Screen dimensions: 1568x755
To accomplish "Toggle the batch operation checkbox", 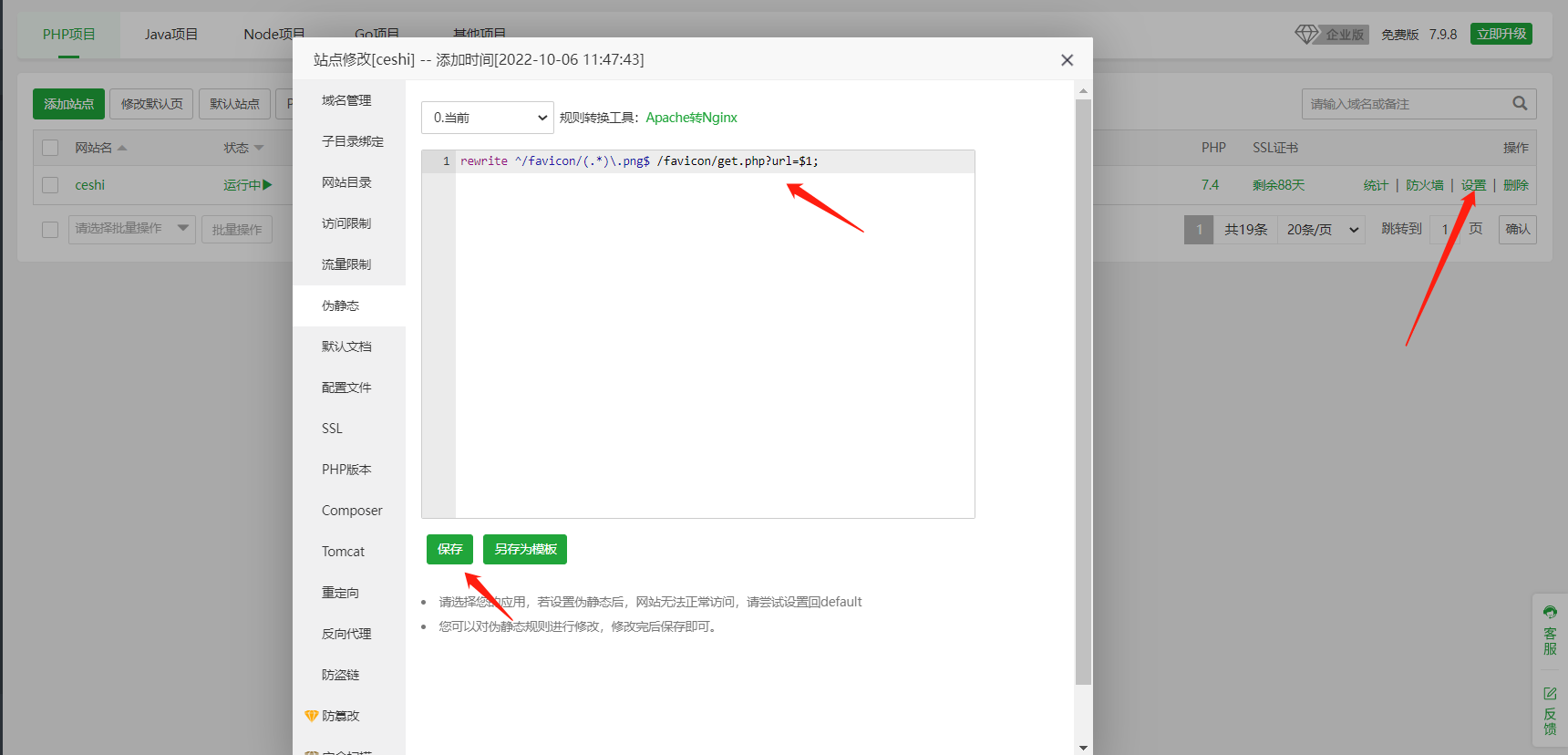I will click(50, 229).
